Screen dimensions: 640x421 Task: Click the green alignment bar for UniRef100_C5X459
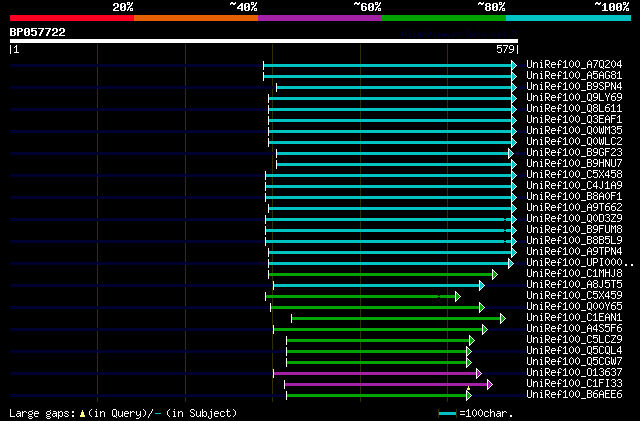[361, 297]
